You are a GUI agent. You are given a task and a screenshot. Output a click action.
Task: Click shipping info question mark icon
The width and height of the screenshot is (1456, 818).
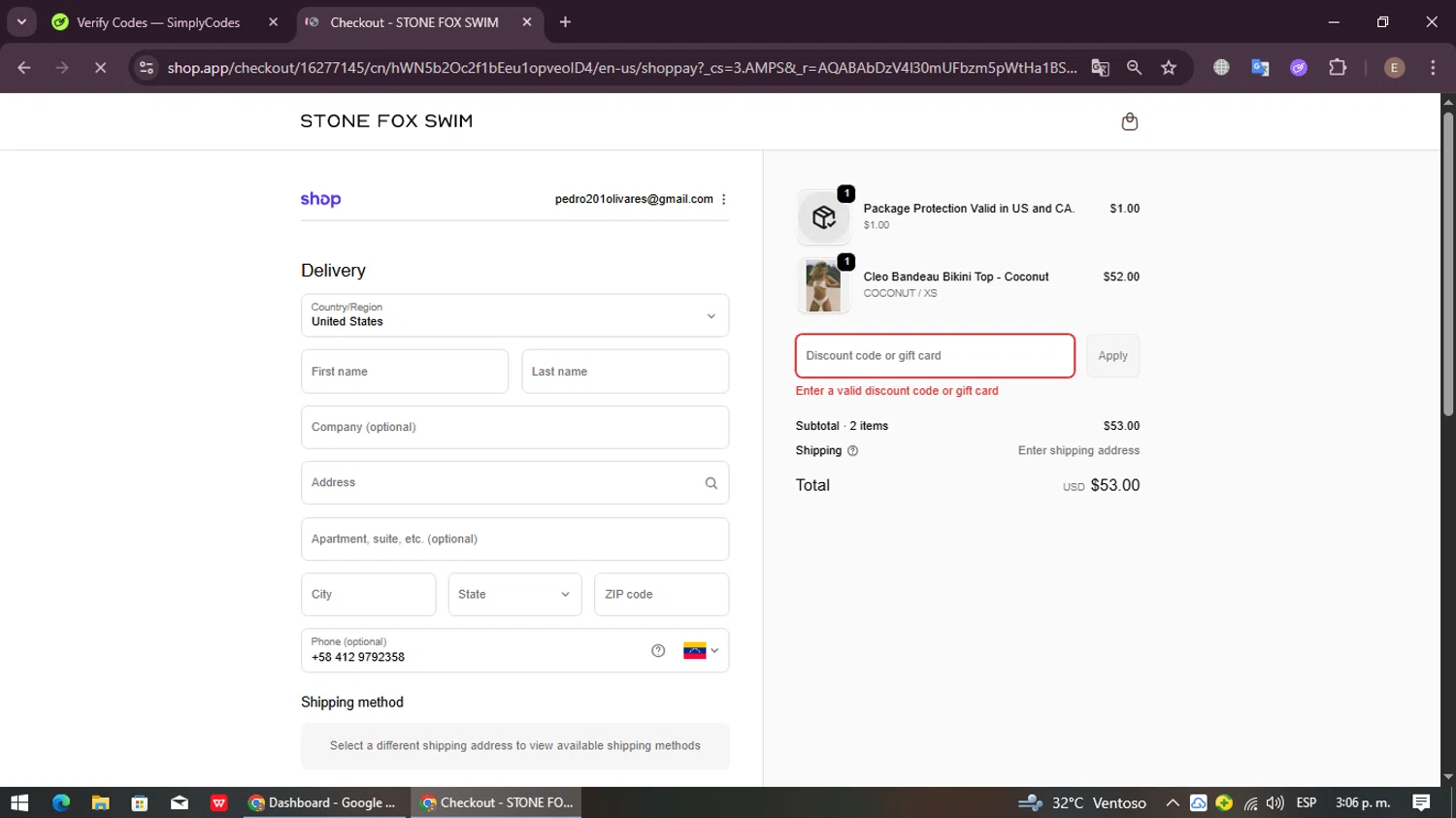point(853,451)
